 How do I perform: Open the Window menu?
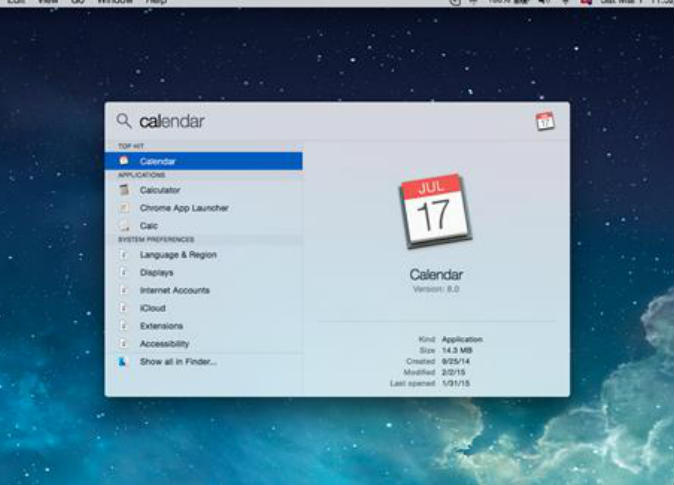pos(115,3)
